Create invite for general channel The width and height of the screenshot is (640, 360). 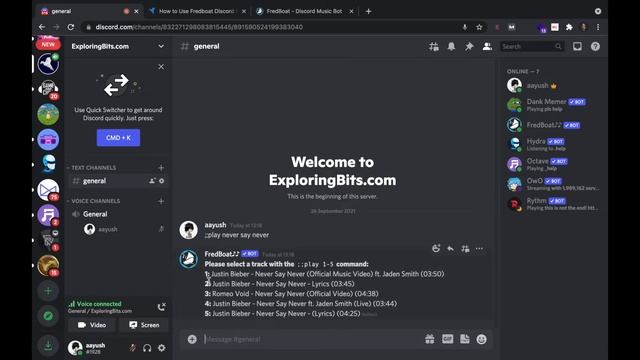[x=152, y=181]
